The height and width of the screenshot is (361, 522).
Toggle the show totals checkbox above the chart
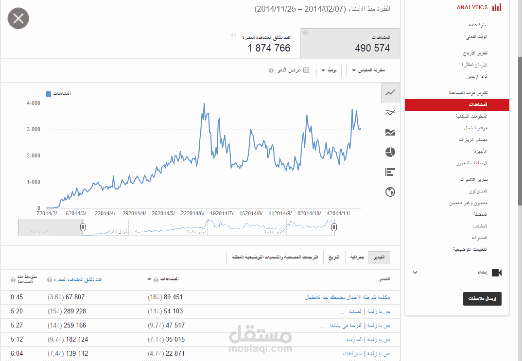pyautogui.click(x=306, y=70)
